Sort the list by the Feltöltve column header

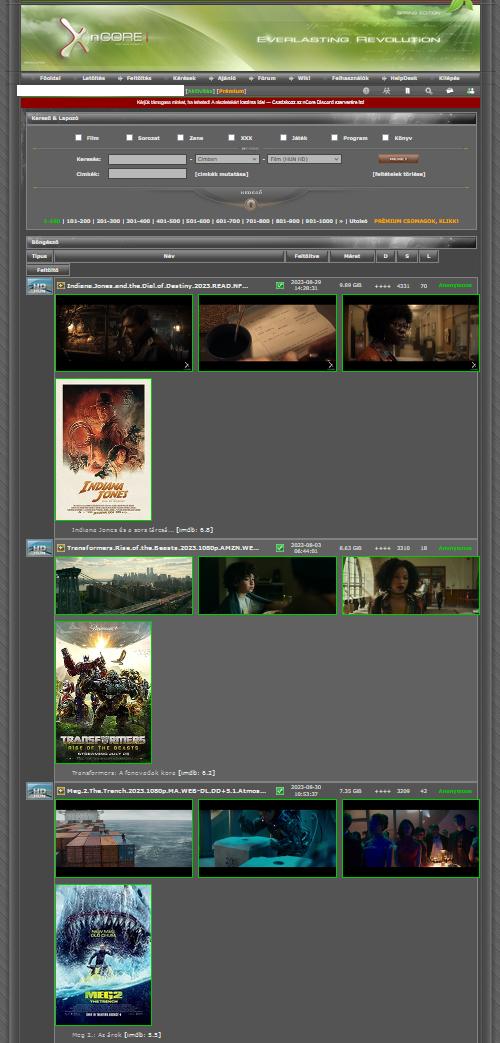click(x=307, y=256)
